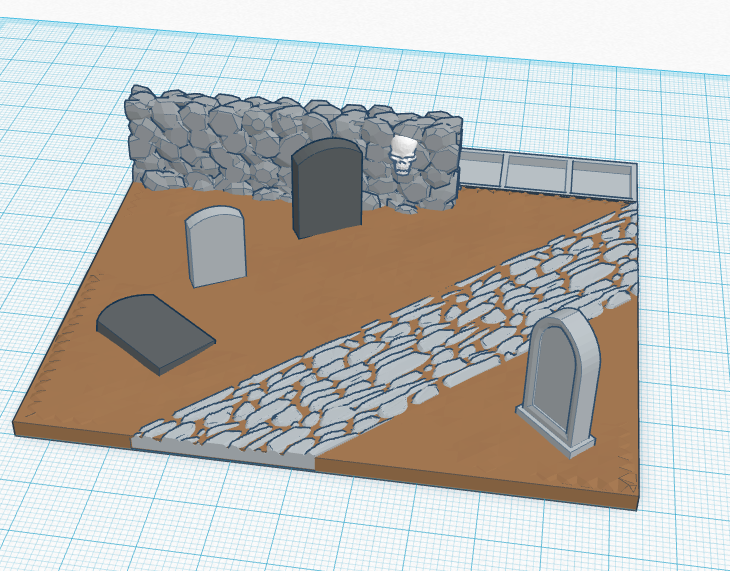The width and height of the screenshot is (730, 571).
Task: Select the white skull on the rock wall
Action: click(x=401, y=156)
